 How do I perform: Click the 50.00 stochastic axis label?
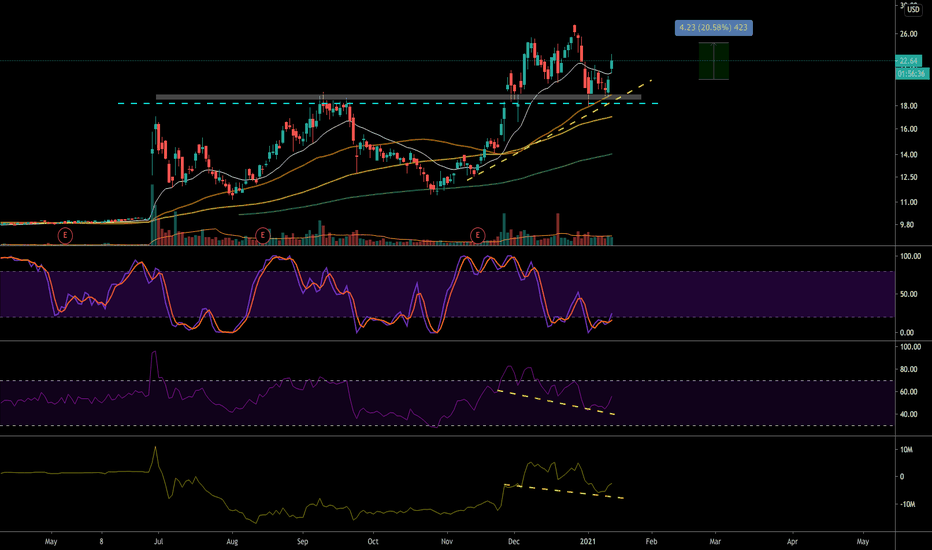point(910,294)
